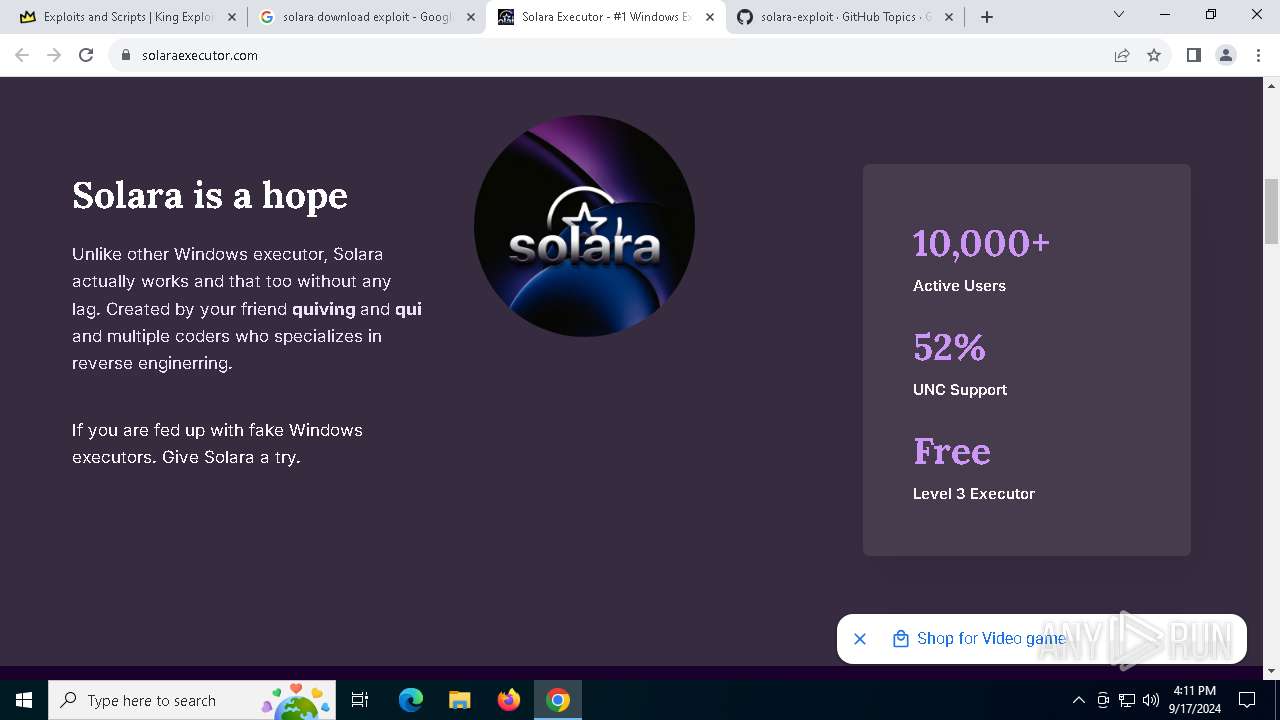Open the tab search dropdown arrow
Image resolution: width=1280 pixels, height=720 pixels.
(x=1119, y=14)
